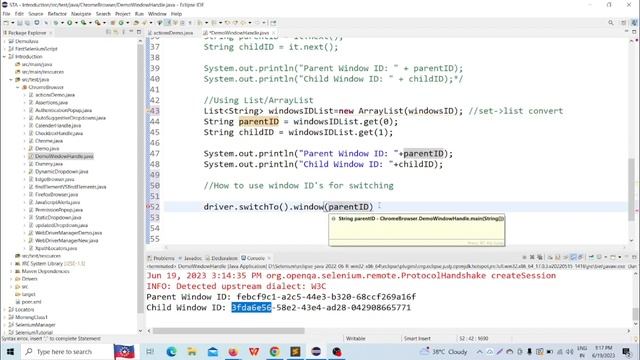Click the Search magnifier icon at top right
The image size is (640, 360).
click(x=611, y=23)
